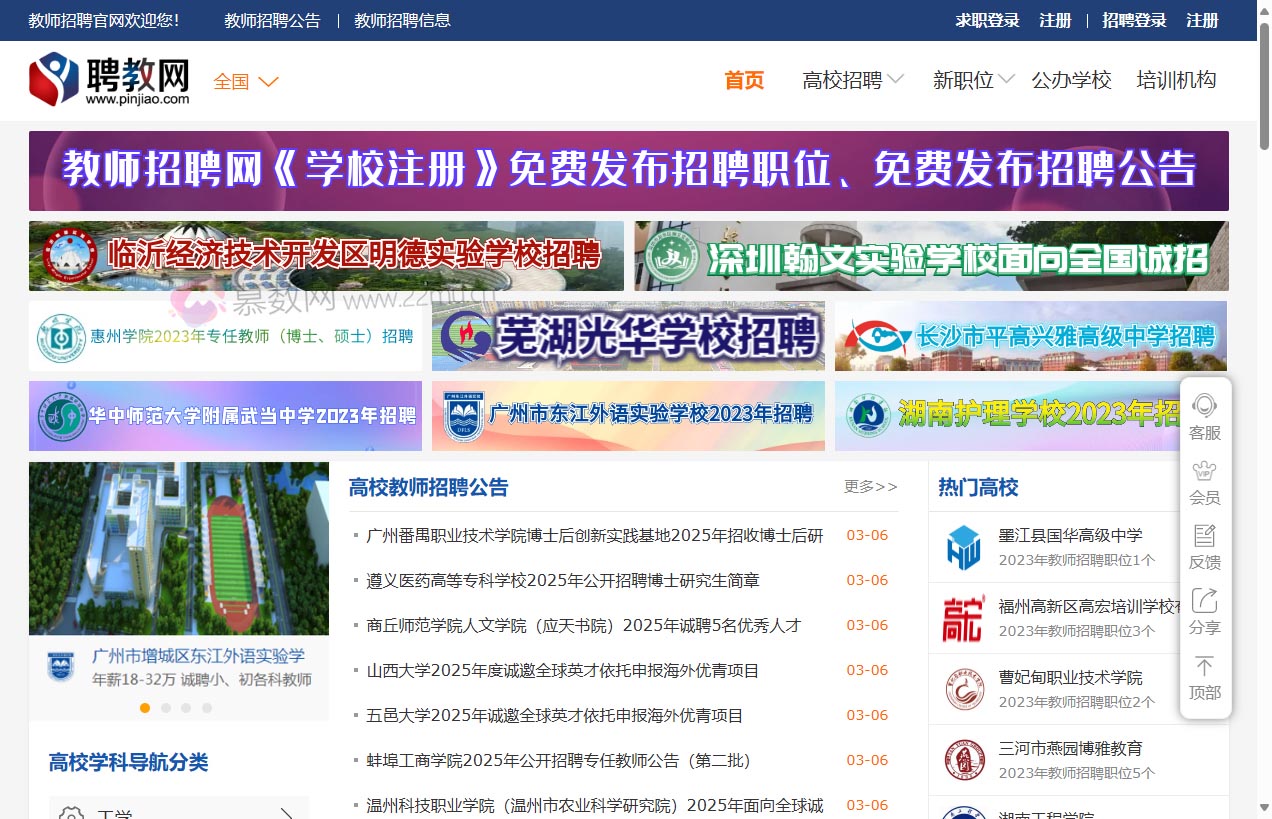Screen dimensions: 1272x819
Task: Click the 福州高新区高宏培训学校 logo
Action: pos(963,618)
